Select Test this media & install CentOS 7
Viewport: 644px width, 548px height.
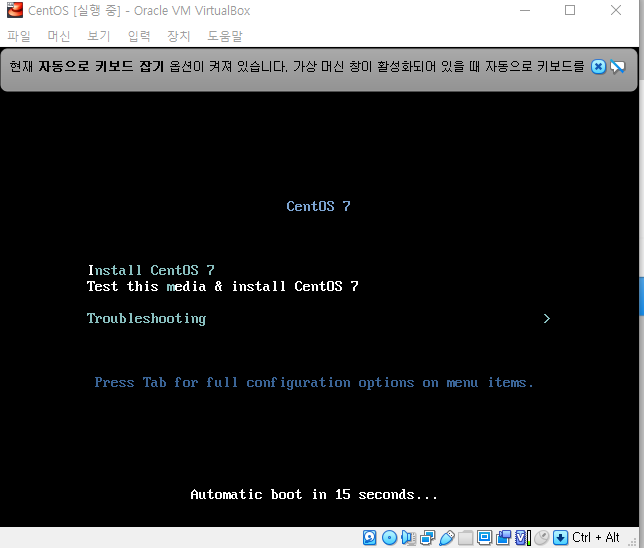point(223,286)
